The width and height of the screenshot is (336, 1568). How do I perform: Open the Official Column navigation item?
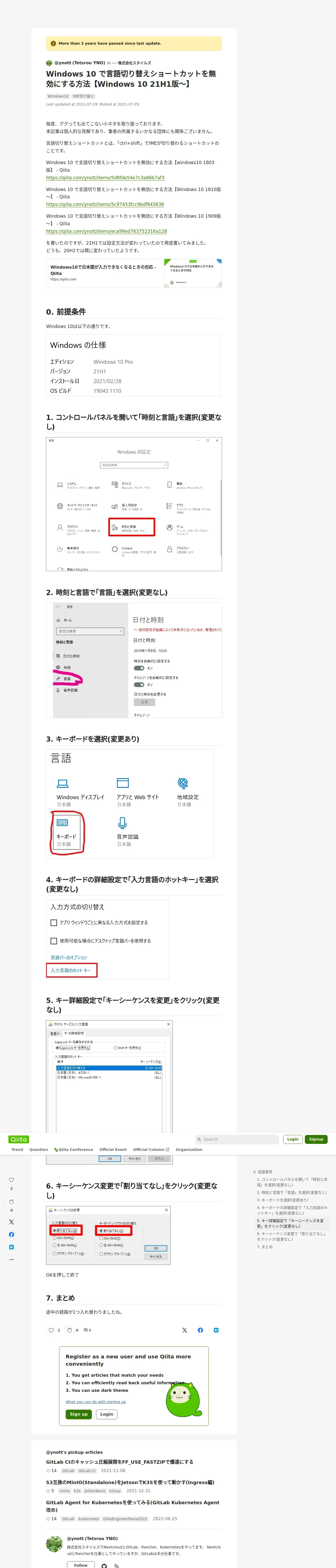coord(151,1150)
